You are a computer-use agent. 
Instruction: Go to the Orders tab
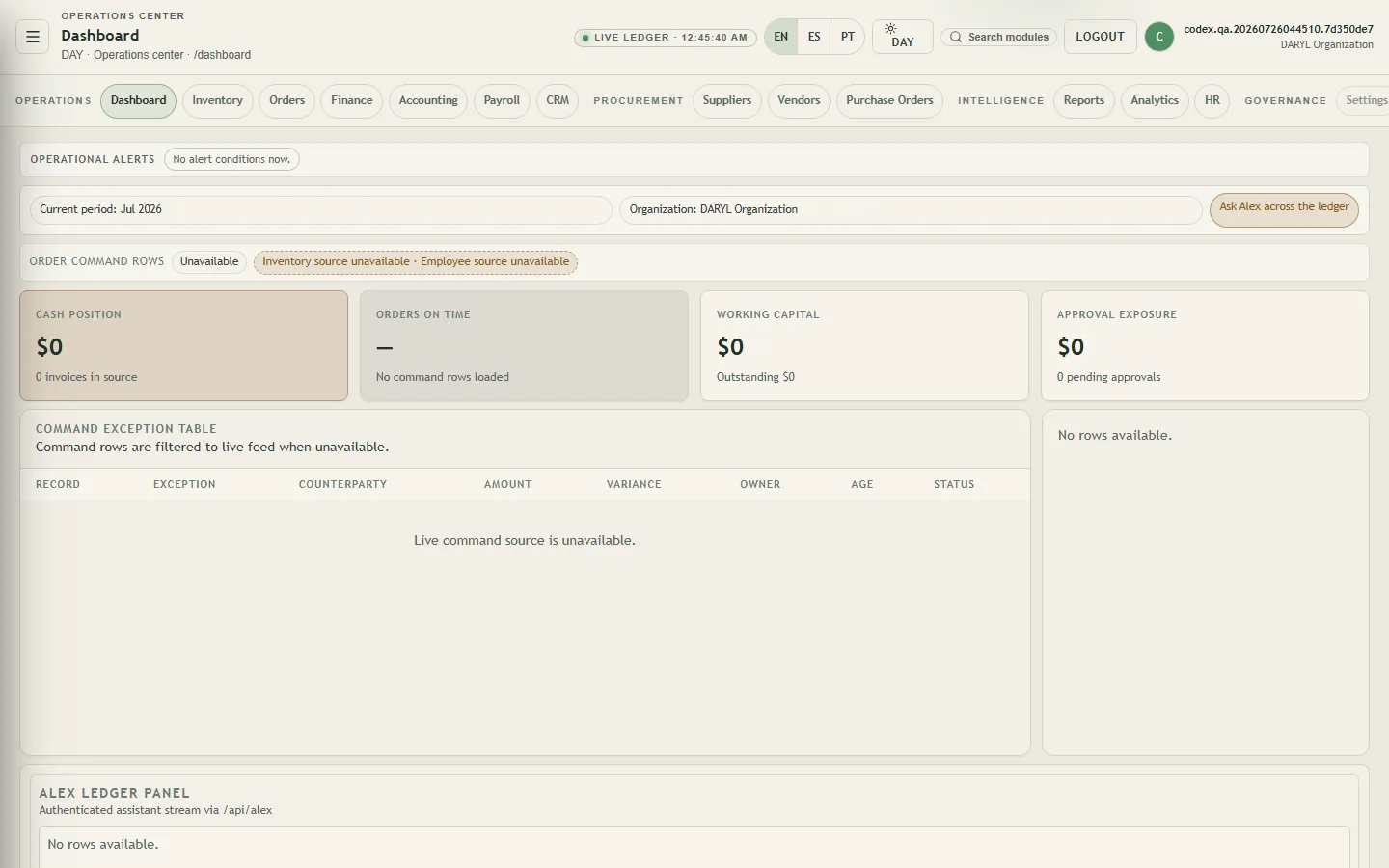click(x=286, y=100)
